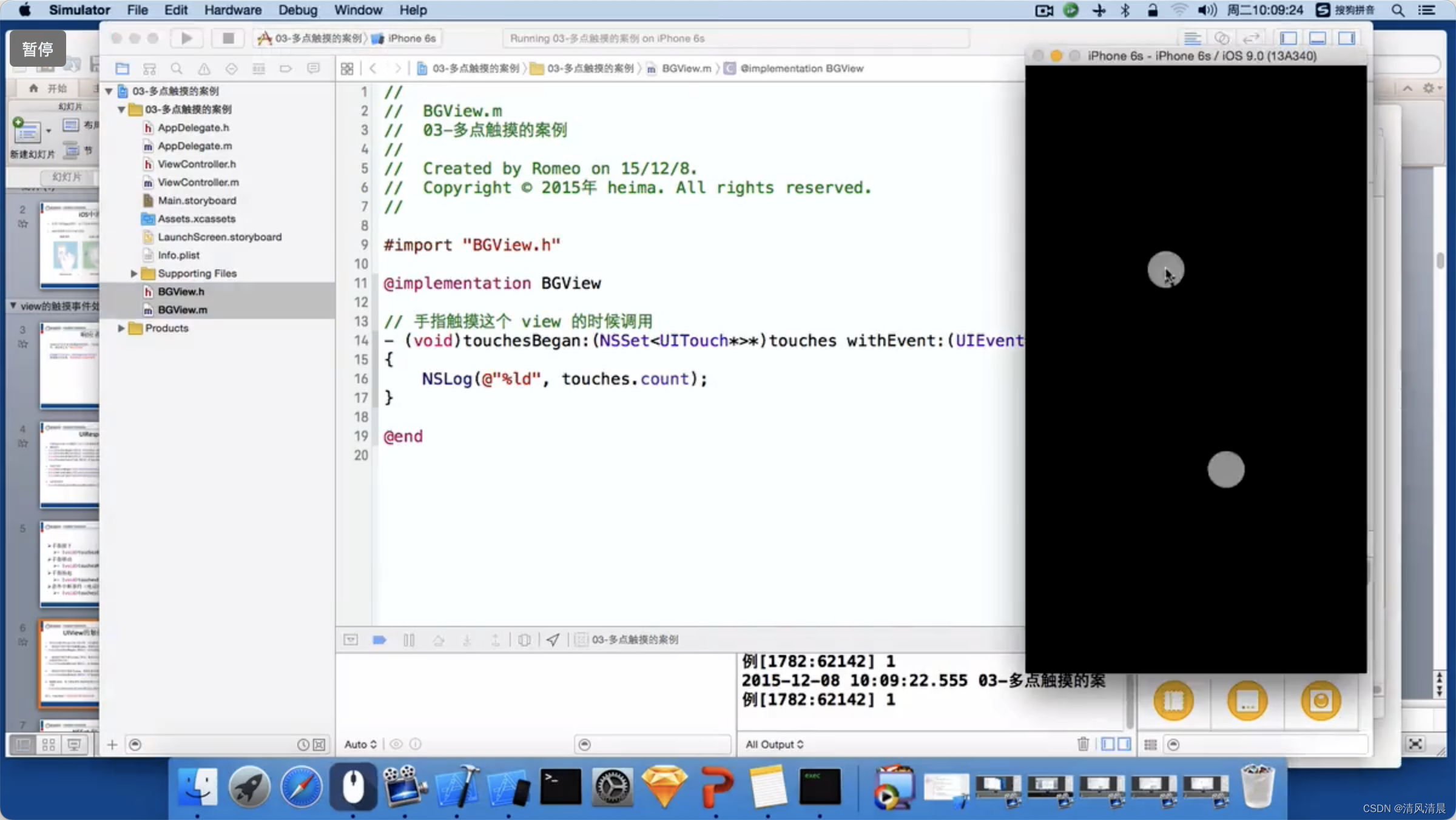Open the Issue navigator warning icon
1456x820 pixels.
204,69
